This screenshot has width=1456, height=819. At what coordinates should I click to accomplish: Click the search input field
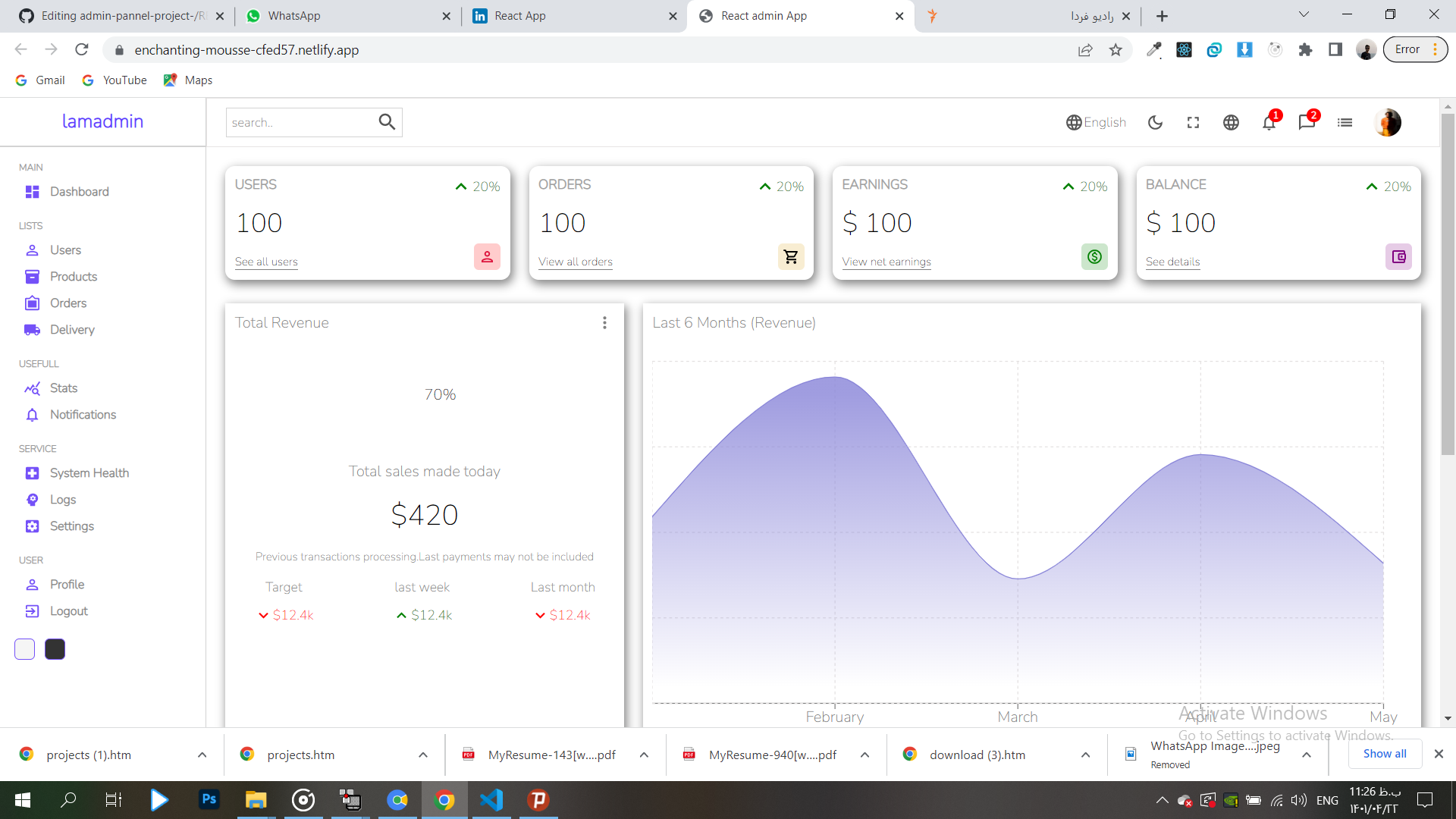(300, 122)
